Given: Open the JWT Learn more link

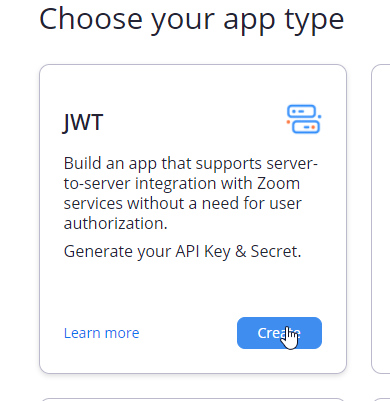Looking at the screenshot, I should (101, 333).
